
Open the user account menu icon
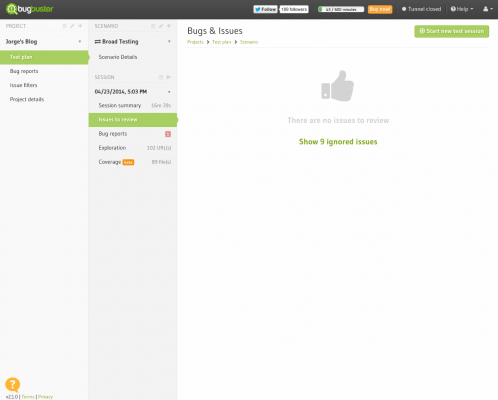click(488, 9)
